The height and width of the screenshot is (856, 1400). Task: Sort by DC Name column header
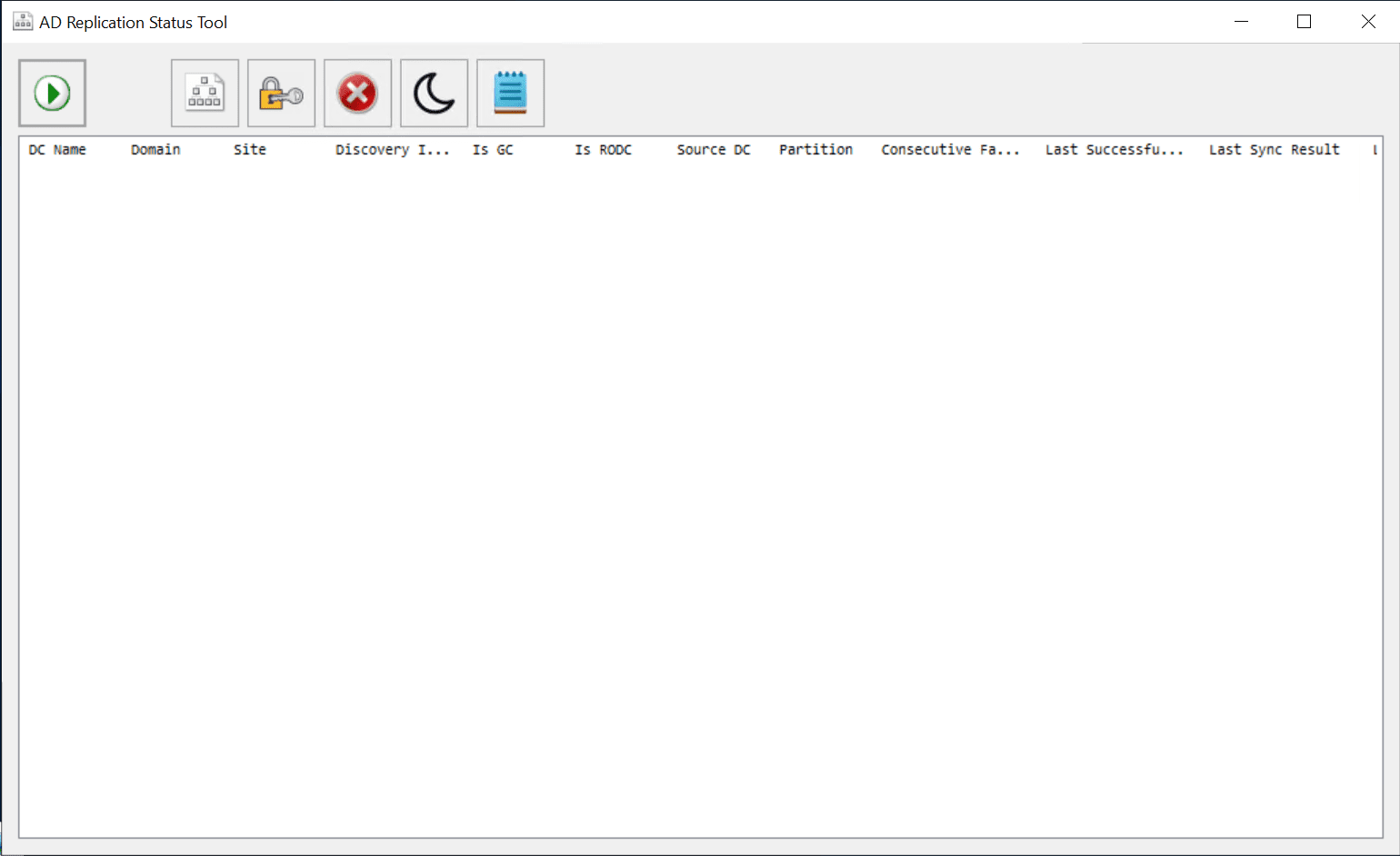57,150
